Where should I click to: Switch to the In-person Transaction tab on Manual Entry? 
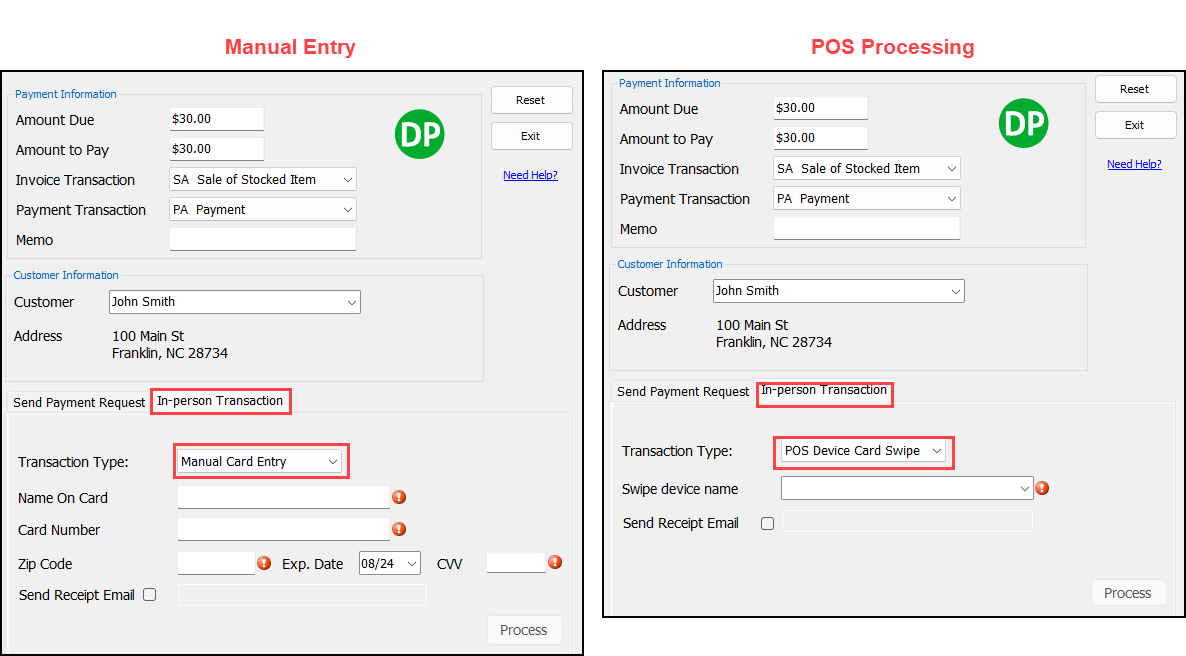click(x=220, y=401)
